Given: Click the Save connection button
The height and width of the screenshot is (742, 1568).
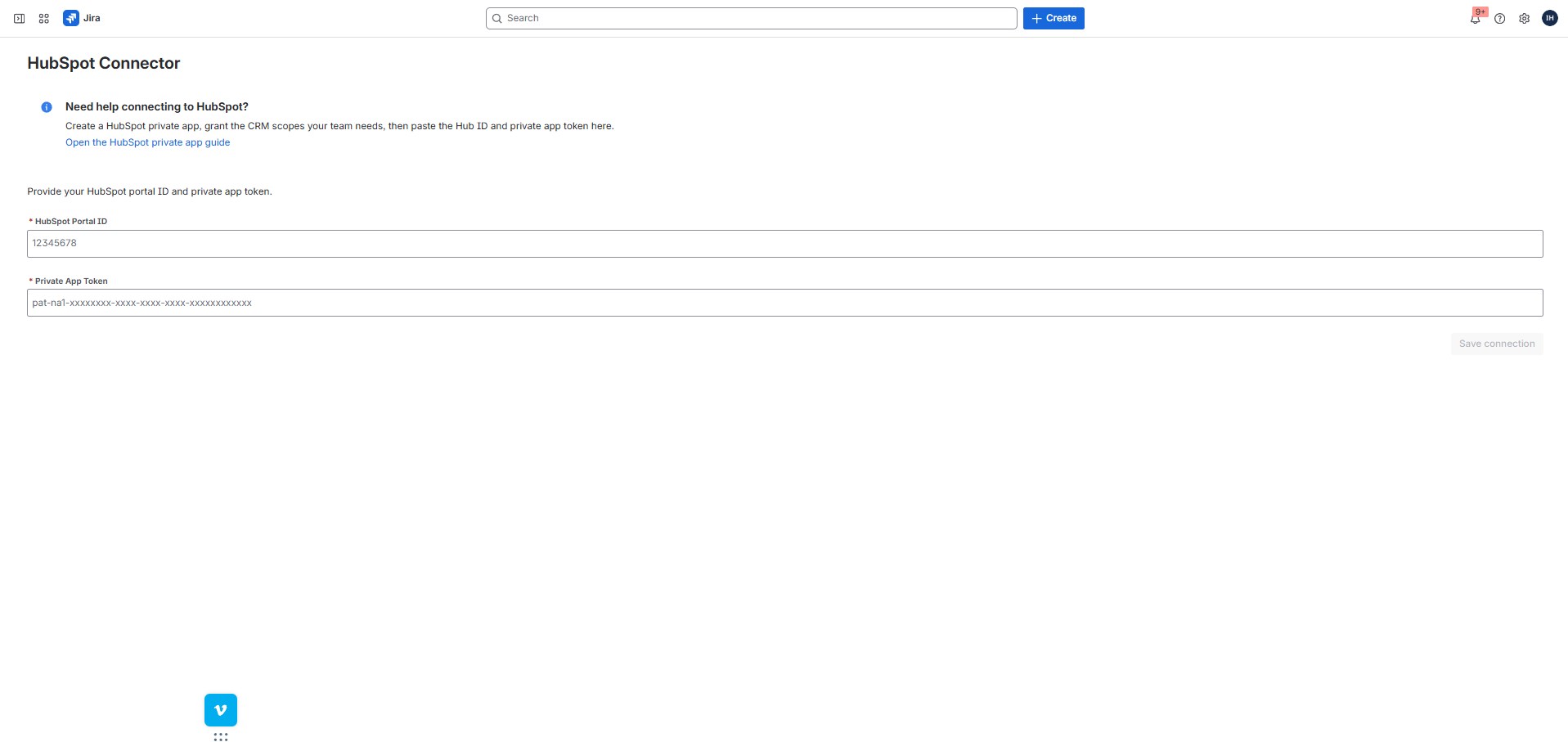Looking at the screenshot, I should [x=1496, y=344].
